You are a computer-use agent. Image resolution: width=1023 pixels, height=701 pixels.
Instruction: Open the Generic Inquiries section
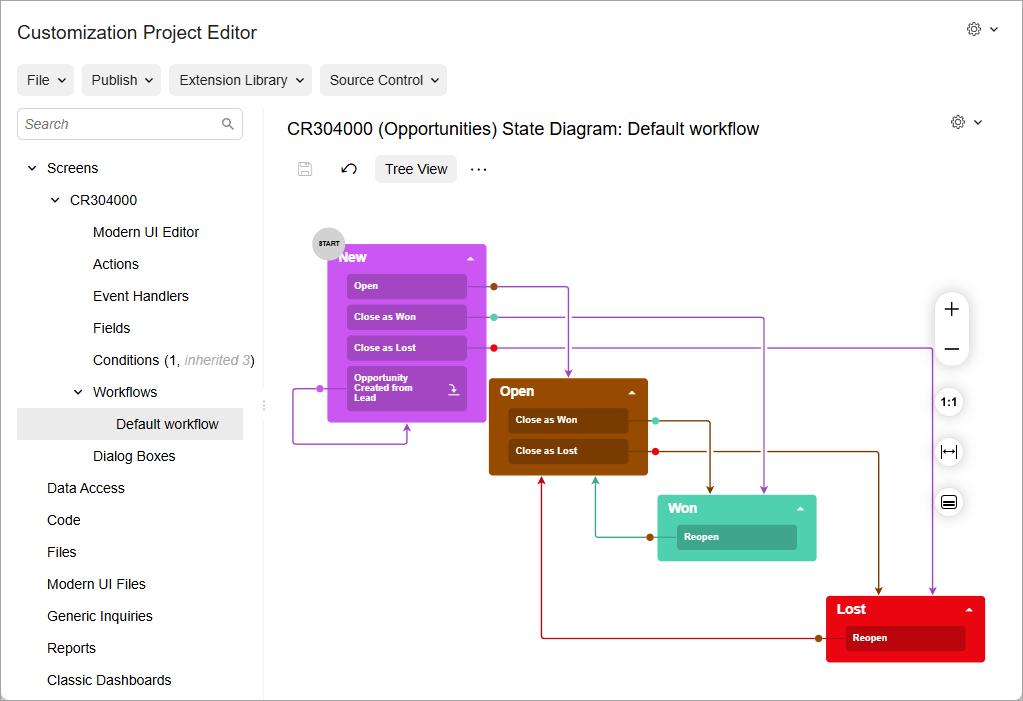click(x=99, y=615)
